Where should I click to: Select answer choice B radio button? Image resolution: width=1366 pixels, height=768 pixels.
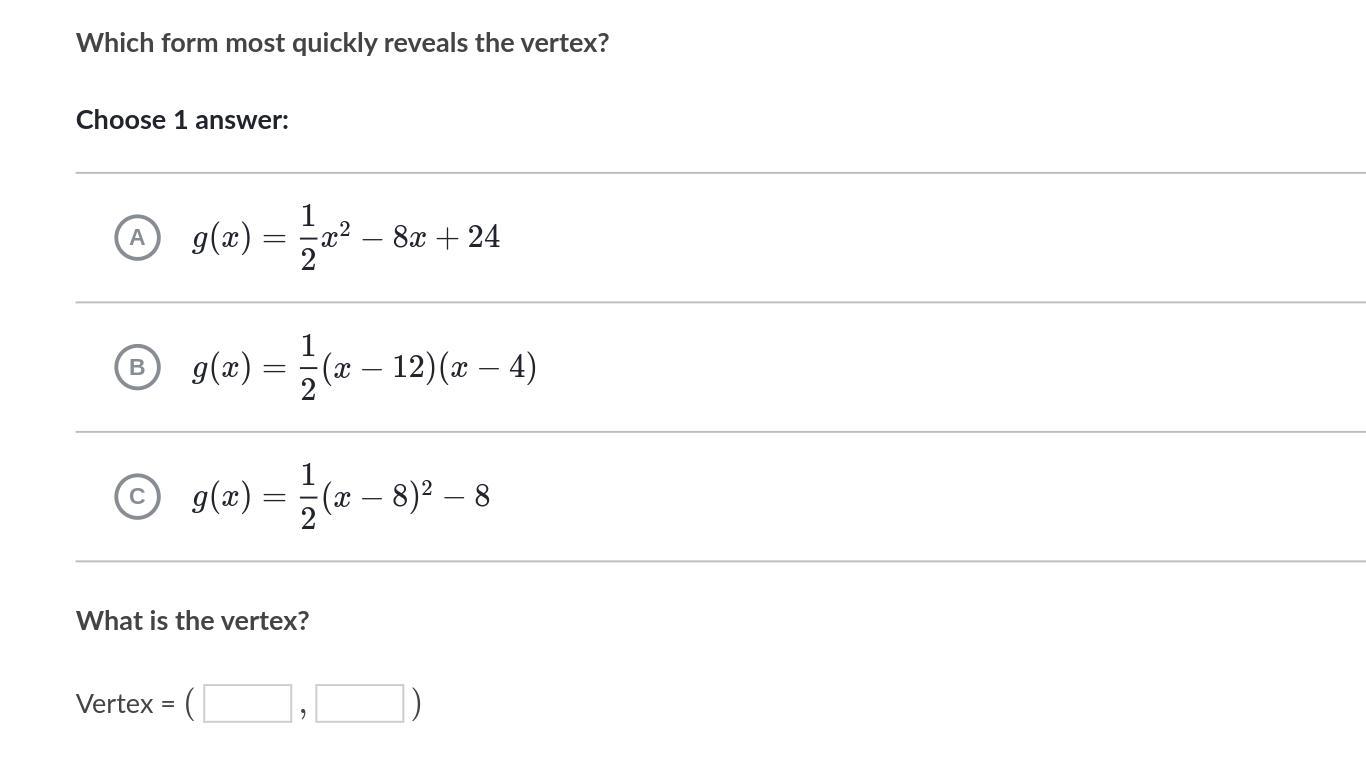tap(137, 367)
